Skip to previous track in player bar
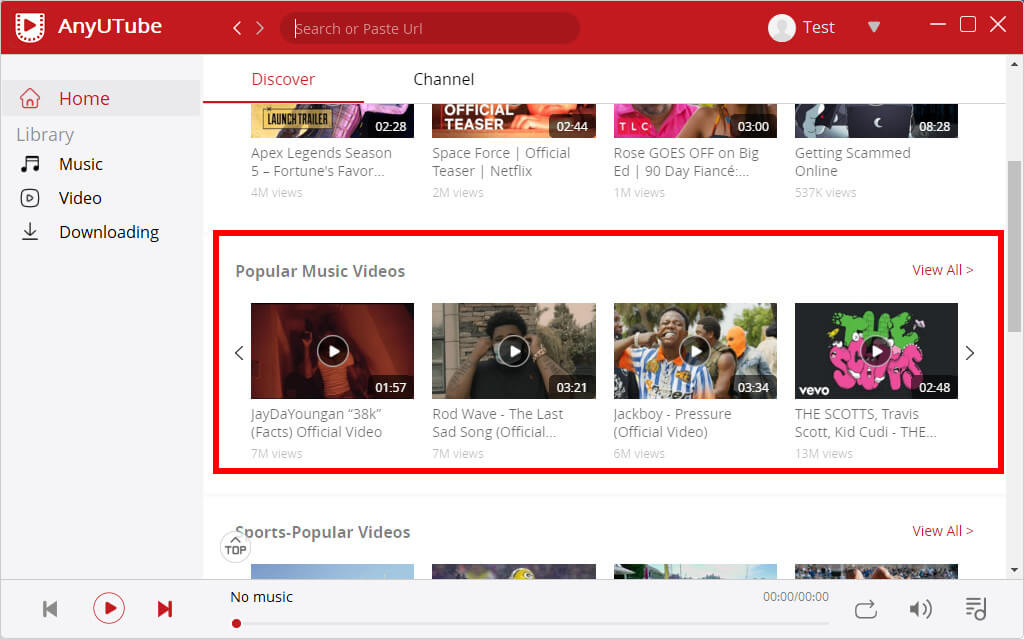1024x639 pixels. click(50, 609)
